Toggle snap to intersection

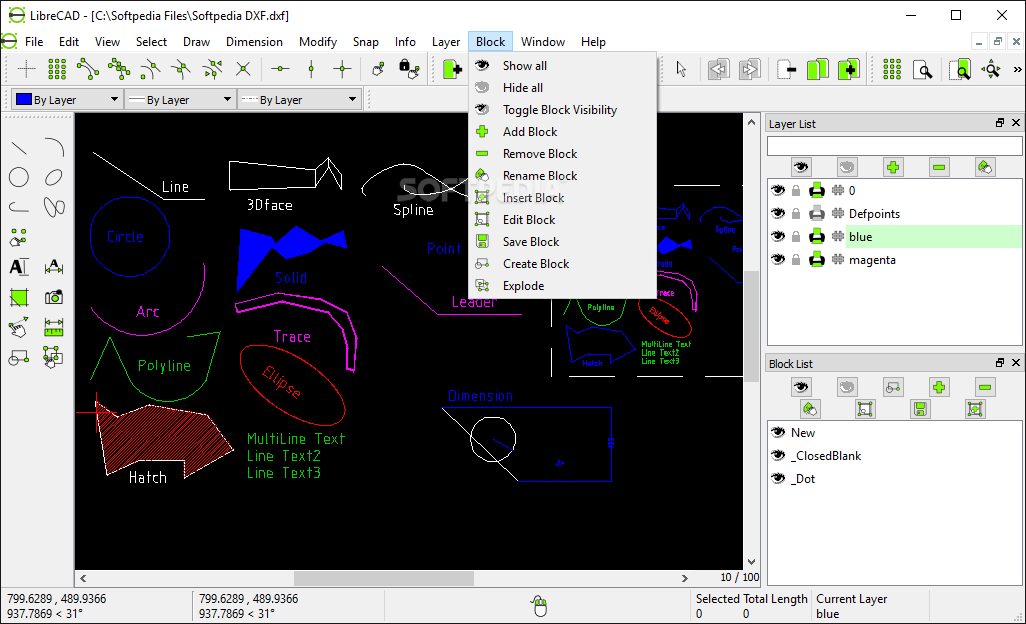pyautogui.click(x=243, y=69)
